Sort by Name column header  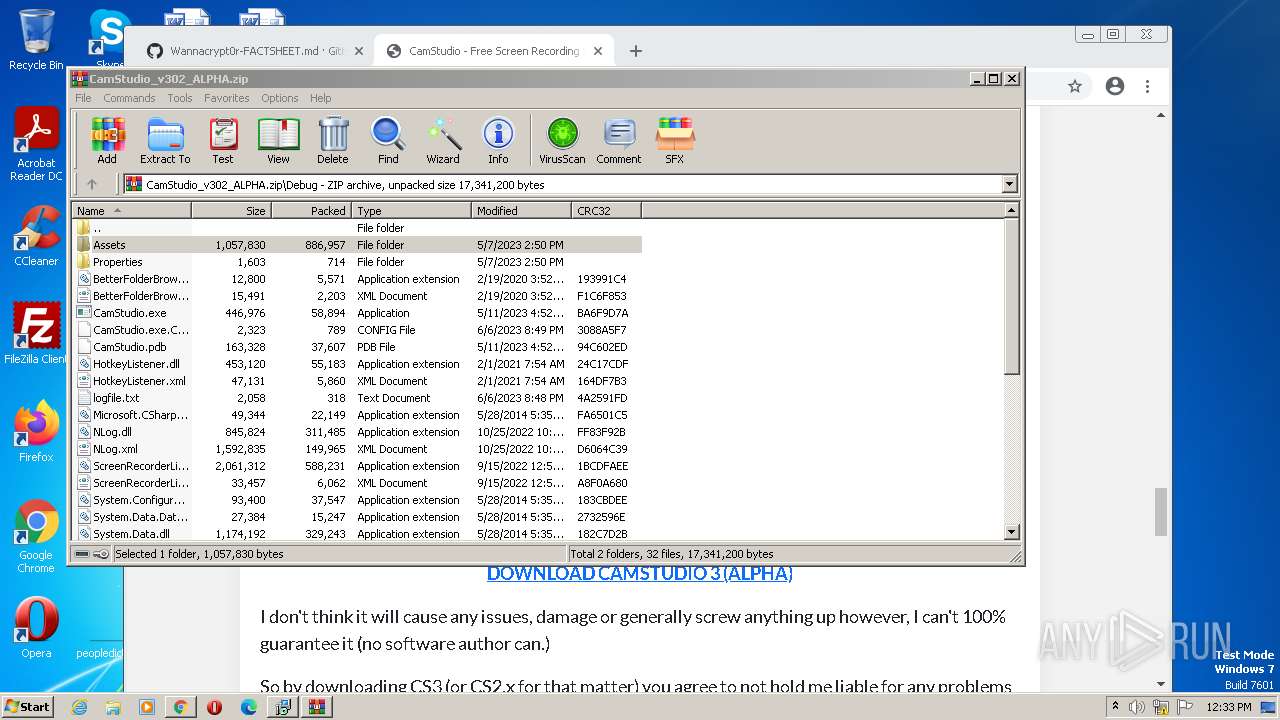131,210
